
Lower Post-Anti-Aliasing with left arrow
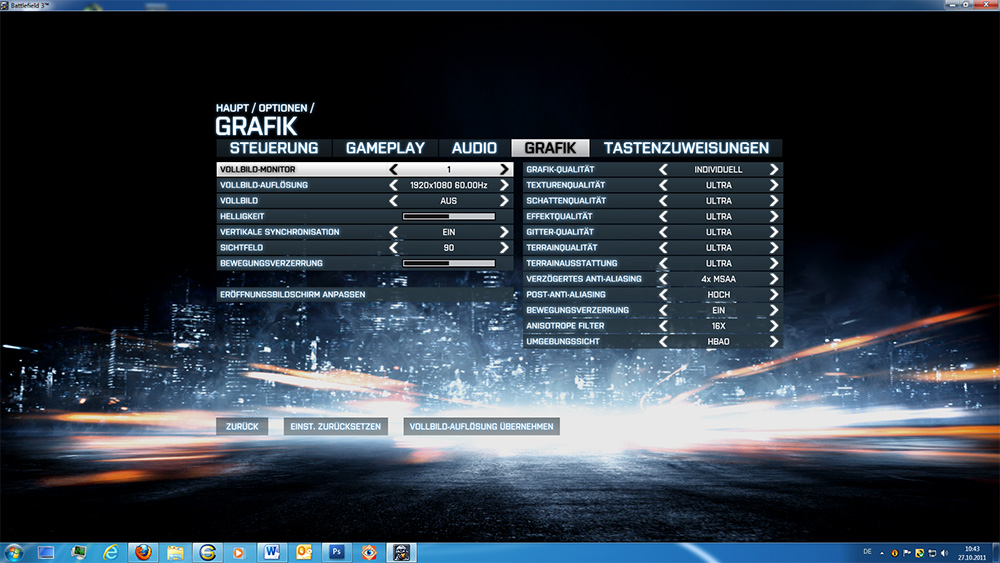(x=663, y=295)
